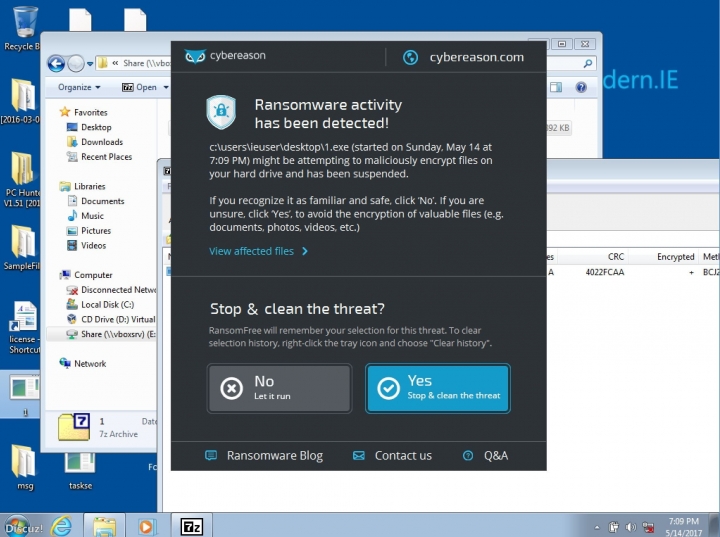Open CD Drive (D:) VirtualBox entry

click(111, 319)
